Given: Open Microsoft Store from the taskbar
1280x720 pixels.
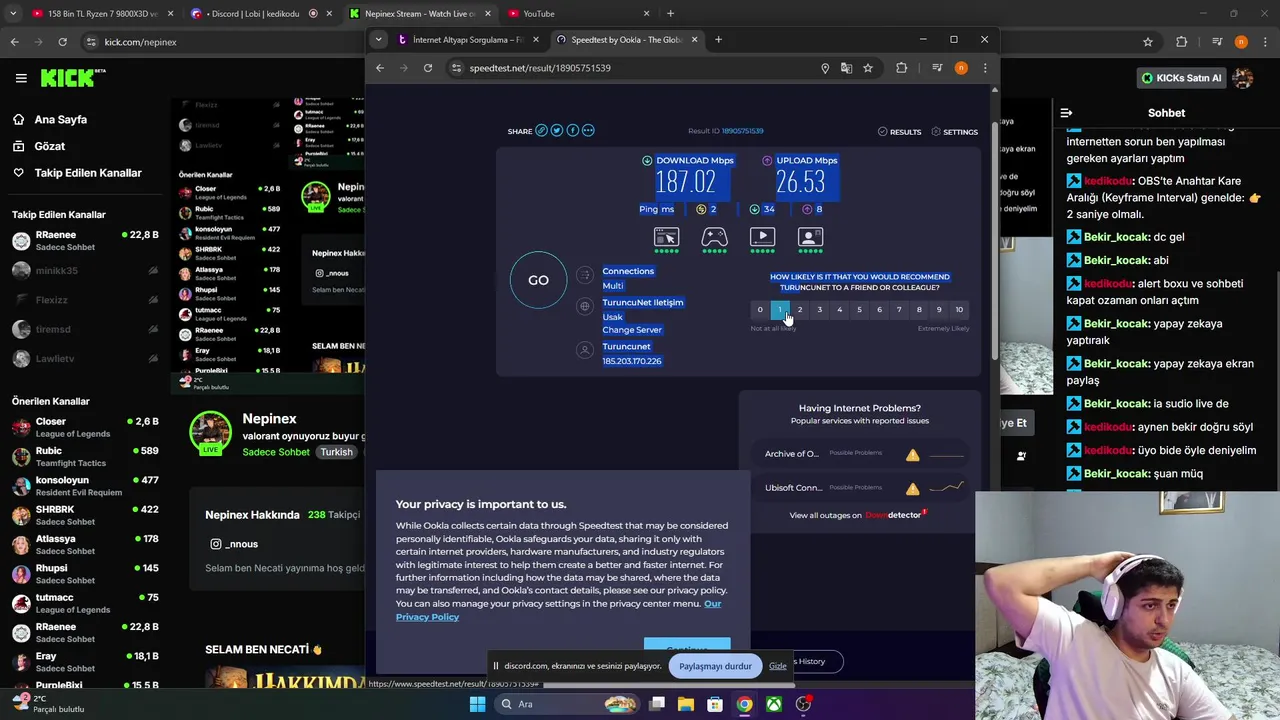Looking at the screenshot, I should click(x=715, y=704).
